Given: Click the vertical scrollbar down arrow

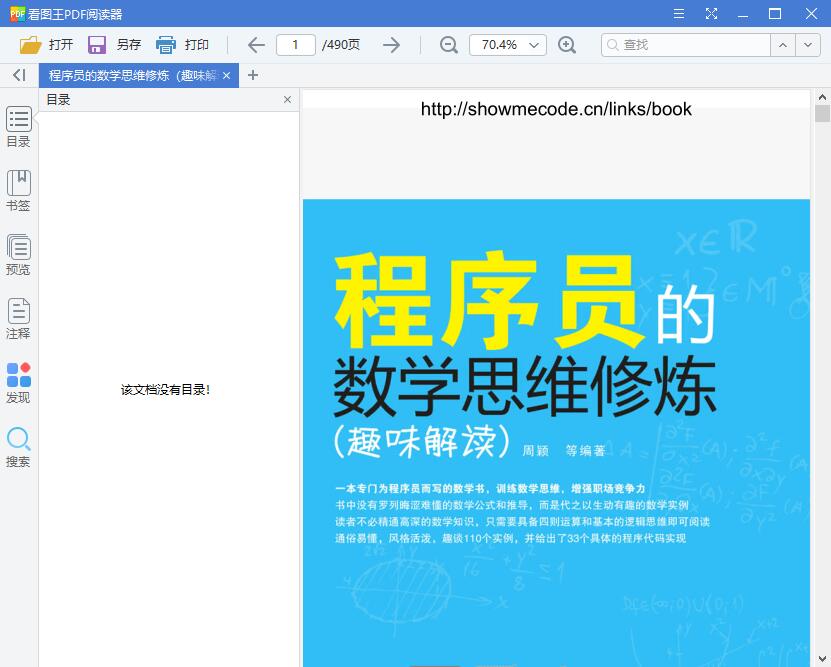Looking at the screenshot, I should (x=822, y=659).
